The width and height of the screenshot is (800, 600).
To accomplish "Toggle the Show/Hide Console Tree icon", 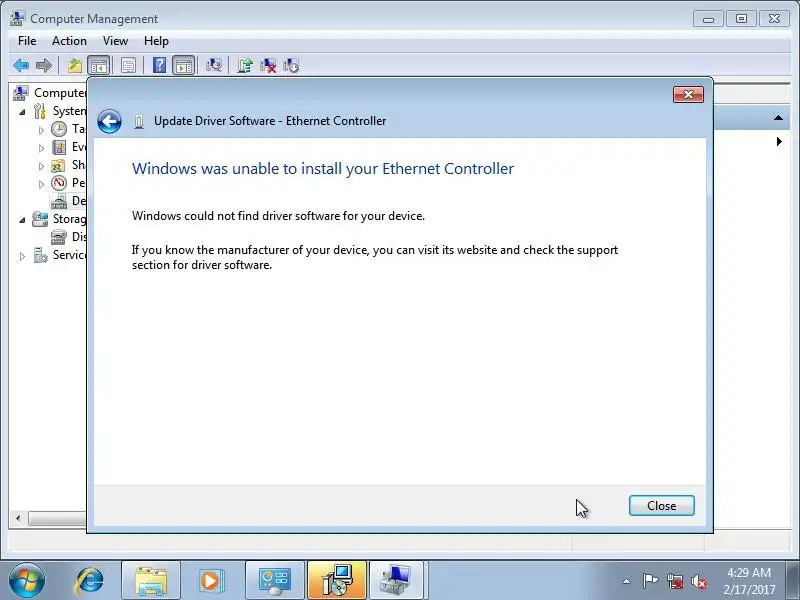I will 98,65.
